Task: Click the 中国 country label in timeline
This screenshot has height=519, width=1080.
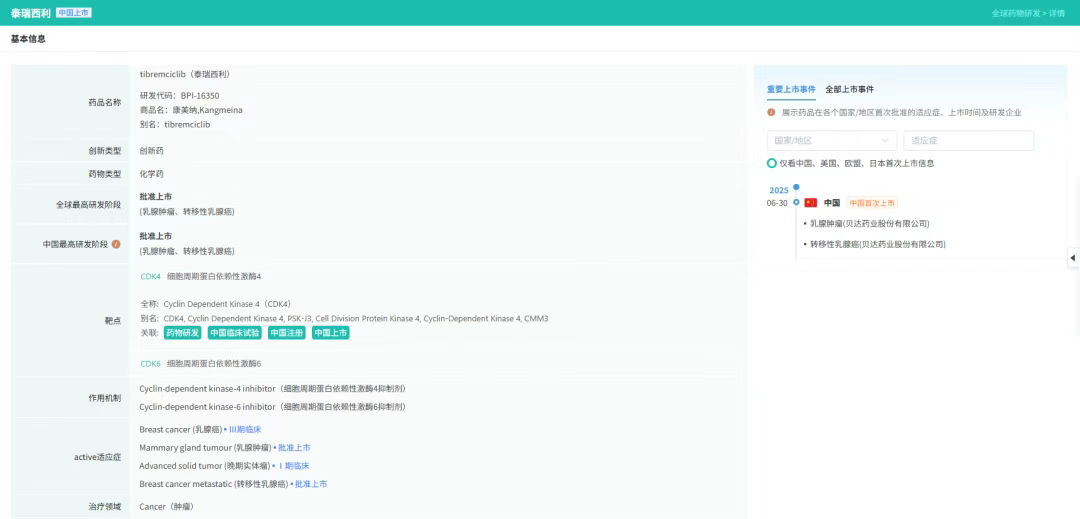Action: pos(831,203)
